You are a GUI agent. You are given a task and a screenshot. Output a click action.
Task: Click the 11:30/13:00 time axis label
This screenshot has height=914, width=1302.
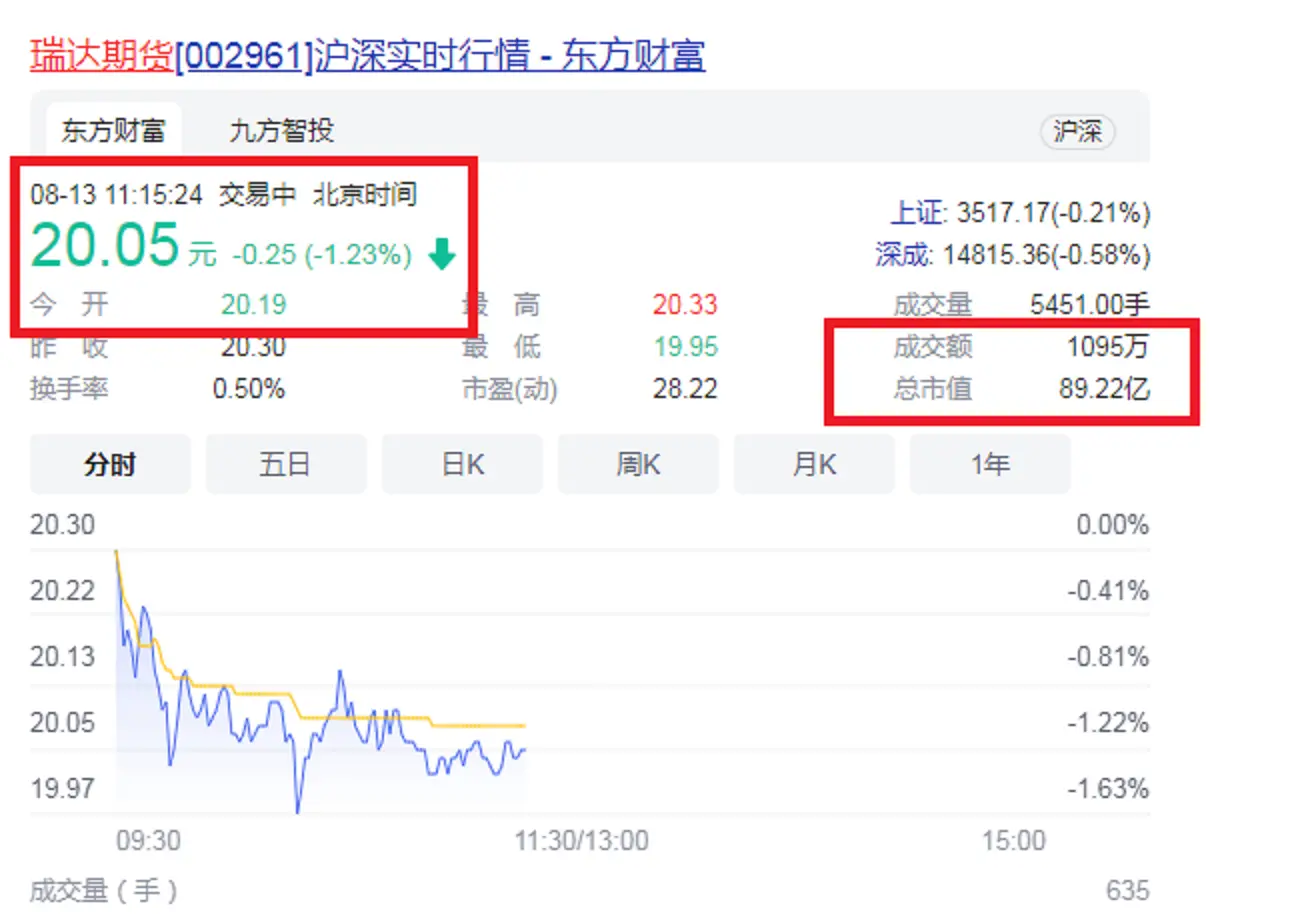582,841
